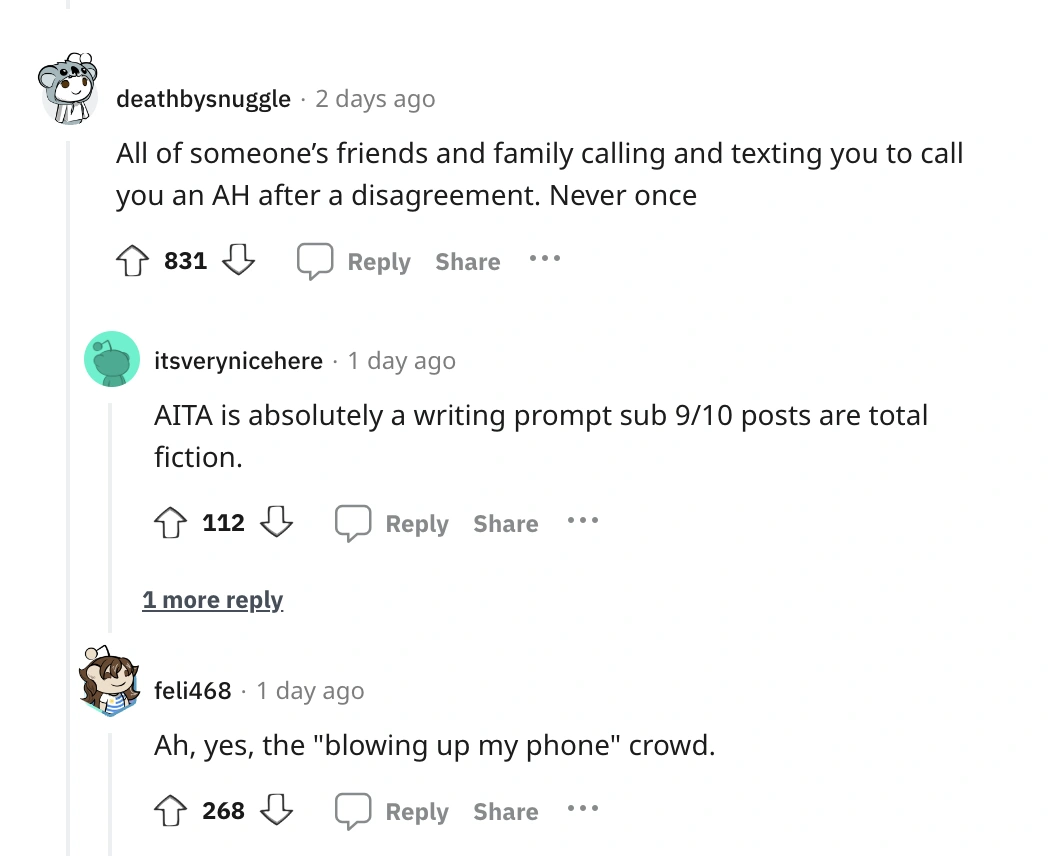Upvote feli468's comment
Viewport: 1049px width, 856px height.
(171, 810)
